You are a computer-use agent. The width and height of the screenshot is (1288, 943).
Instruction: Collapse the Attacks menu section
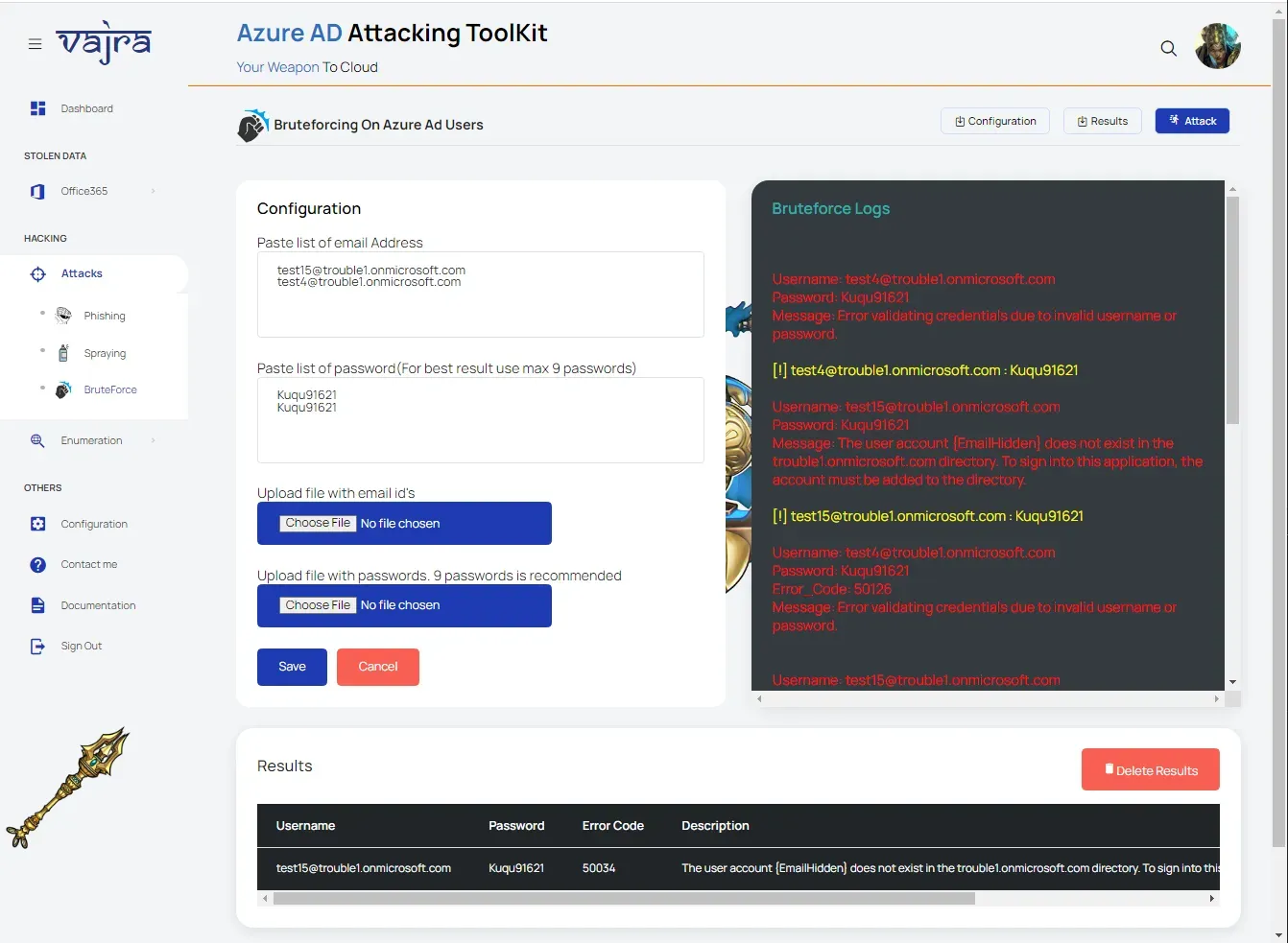[82, 273]
